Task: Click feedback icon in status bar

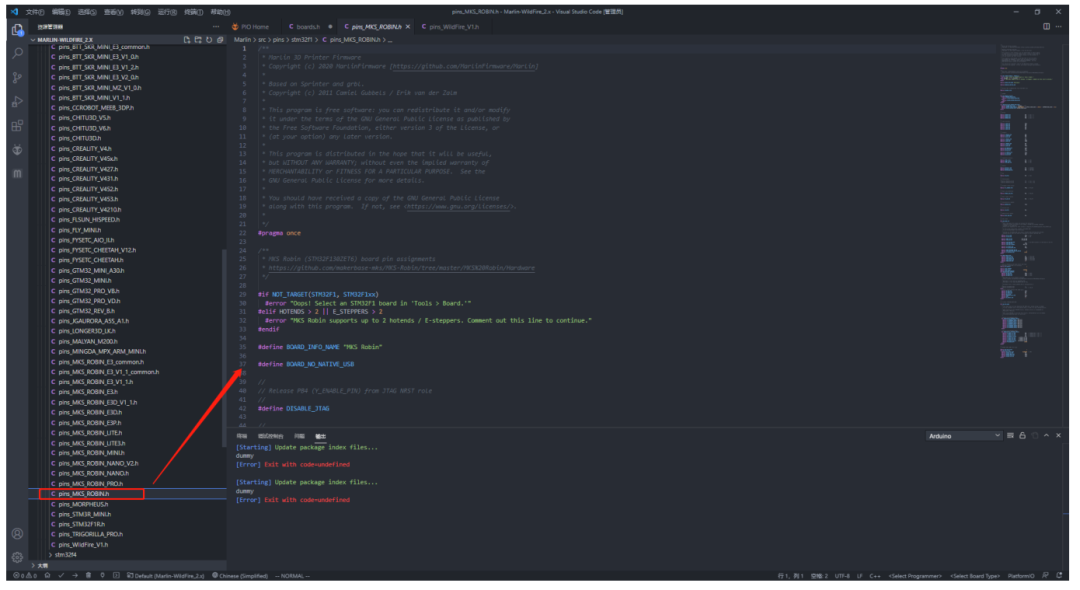Action: (1045, 576)
